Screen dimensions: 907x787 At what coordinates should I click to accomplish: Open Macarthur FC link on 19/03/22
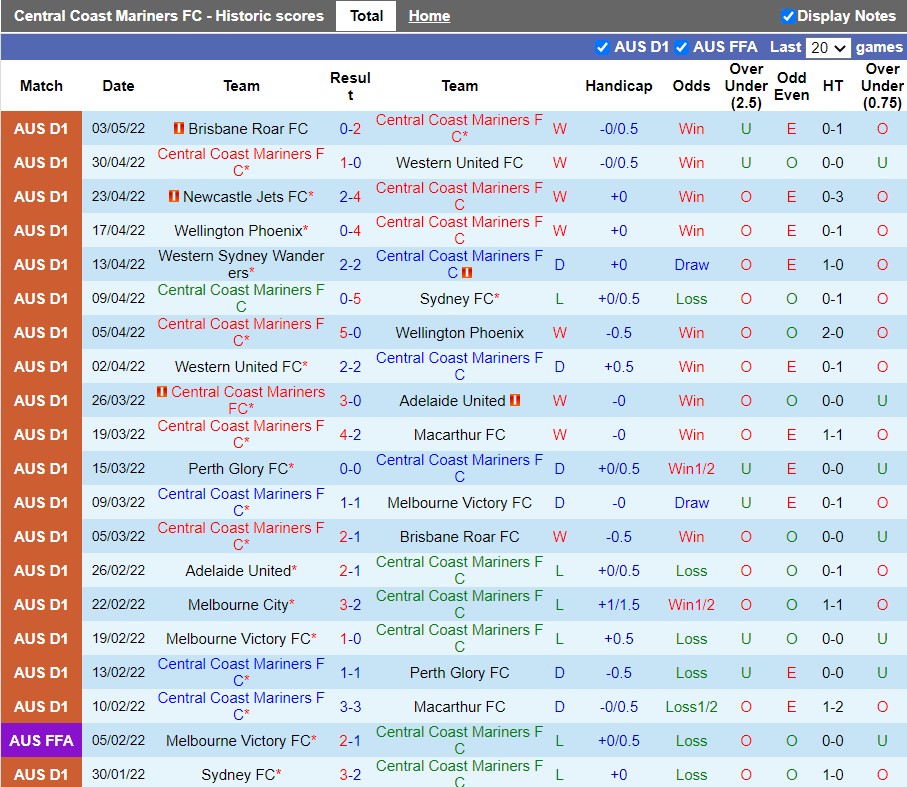pyautogui.click(x=459, y=435)
